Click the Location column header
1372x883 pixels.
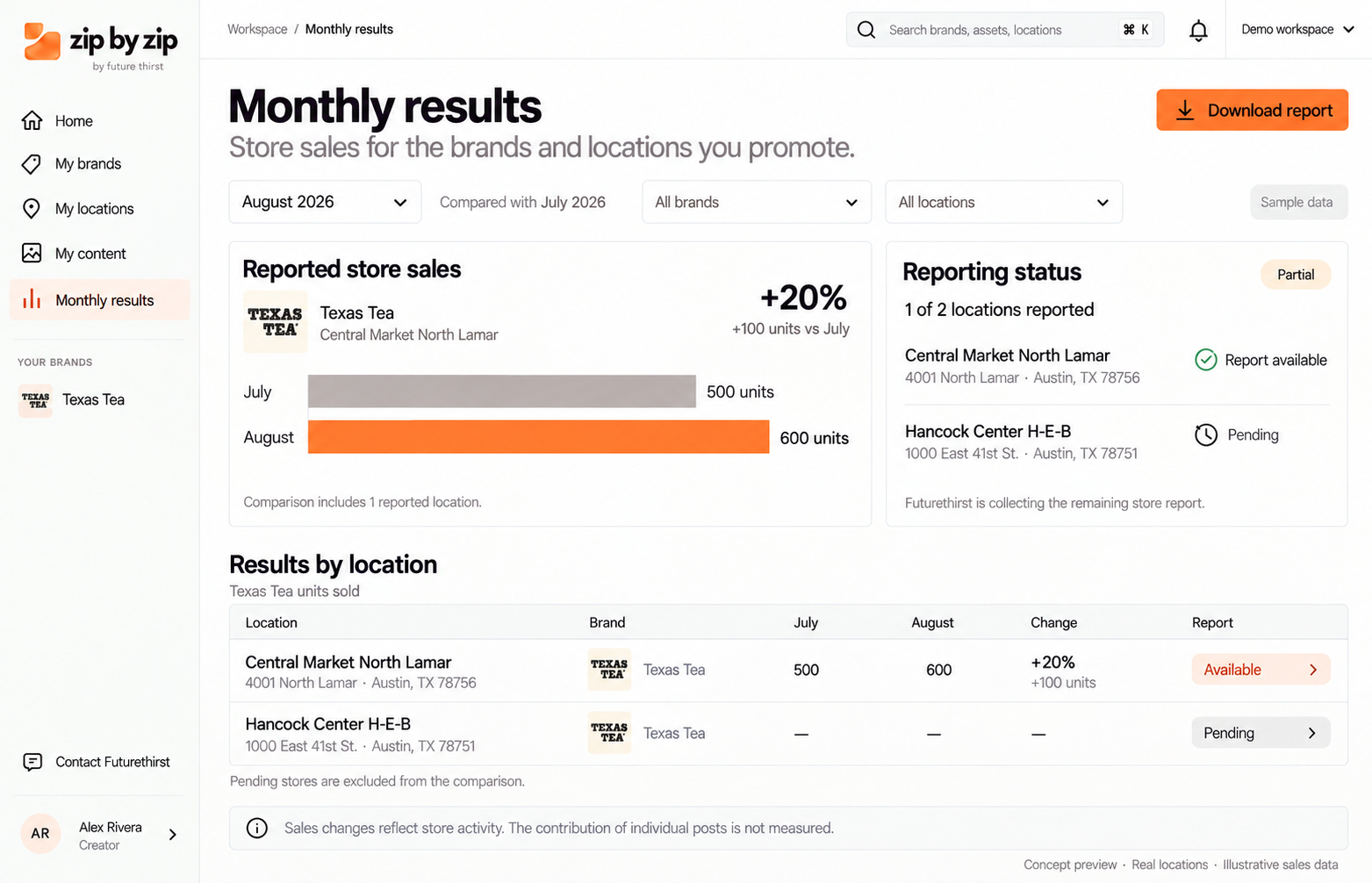coord(271,622)
